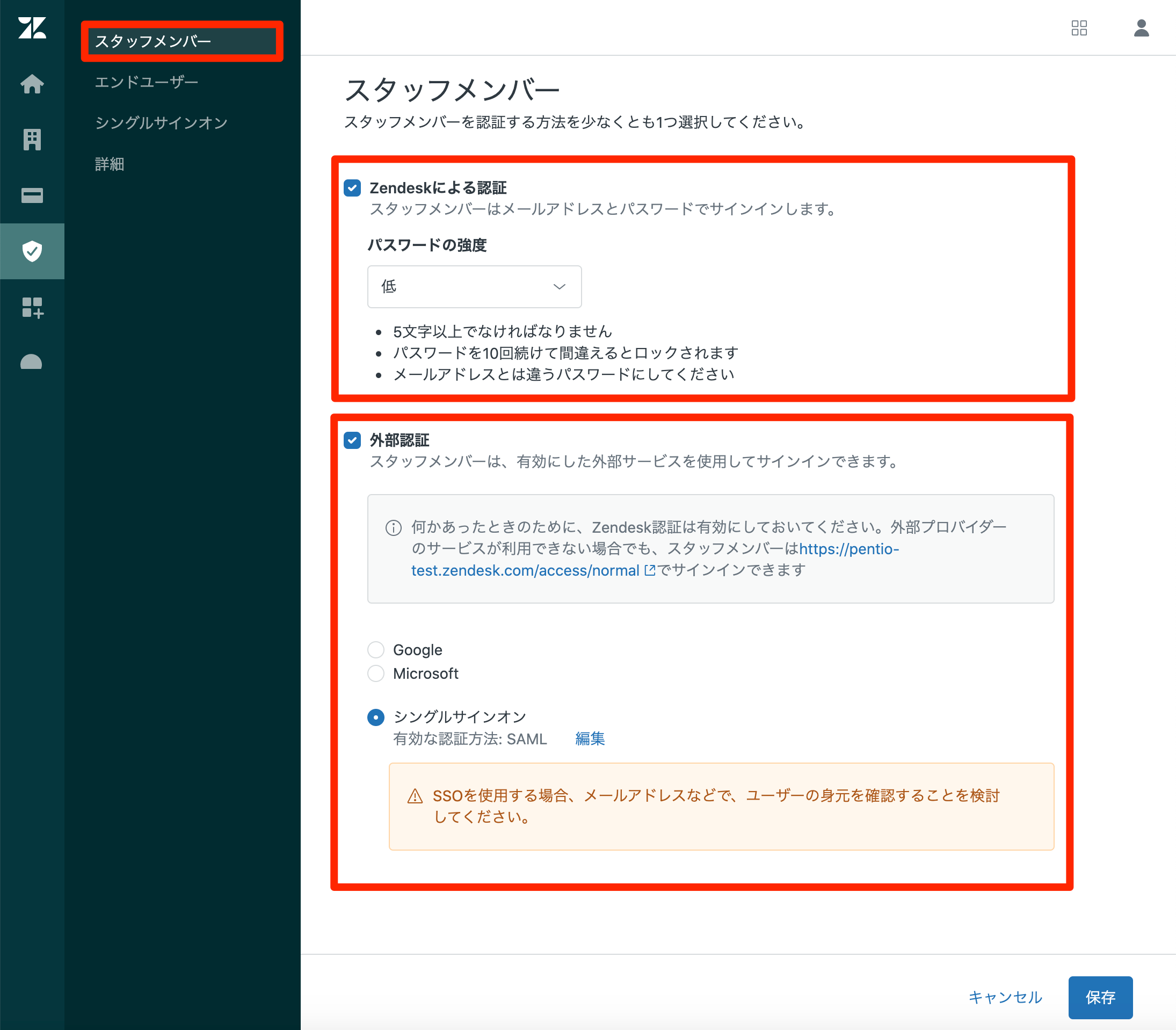
Task: Open the Account building icon
Action: [32, 140]
